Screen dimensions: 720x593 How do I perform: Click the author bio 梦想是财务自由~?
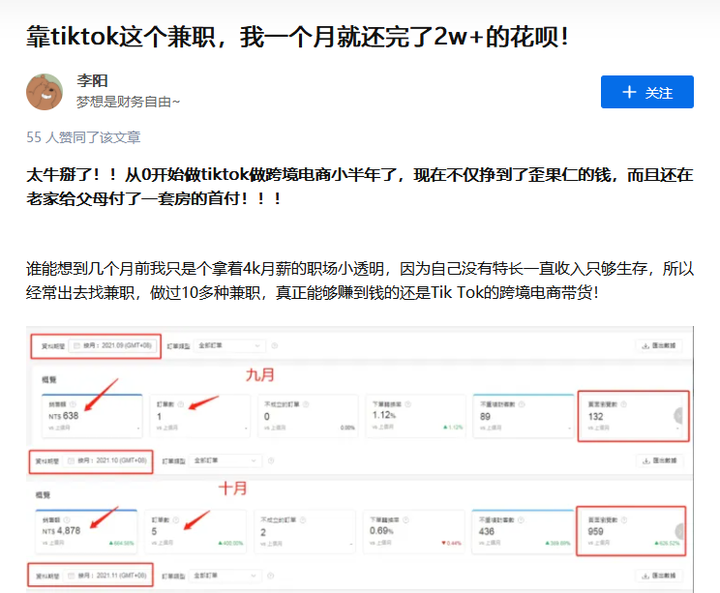[128, 102]
